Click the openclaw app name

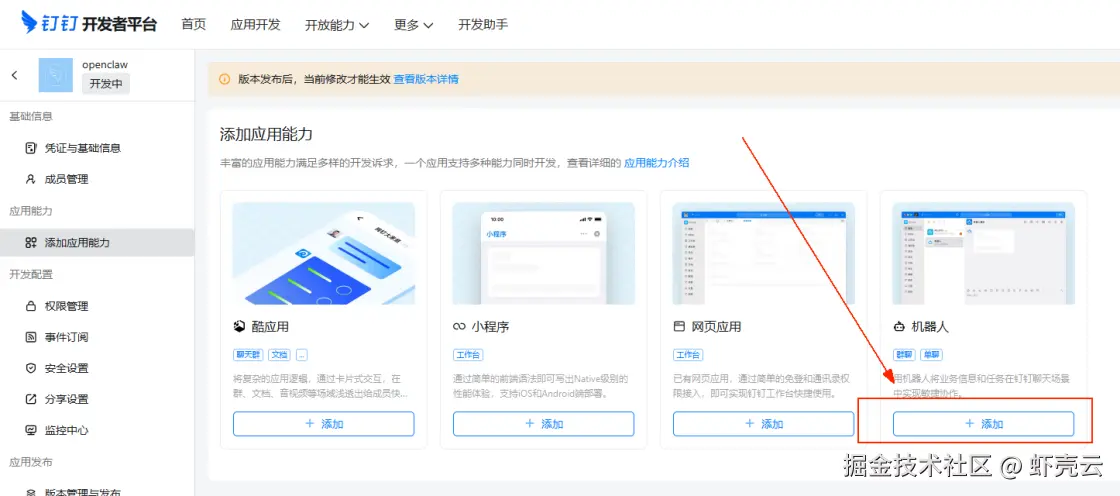click(x=105, y=64)
